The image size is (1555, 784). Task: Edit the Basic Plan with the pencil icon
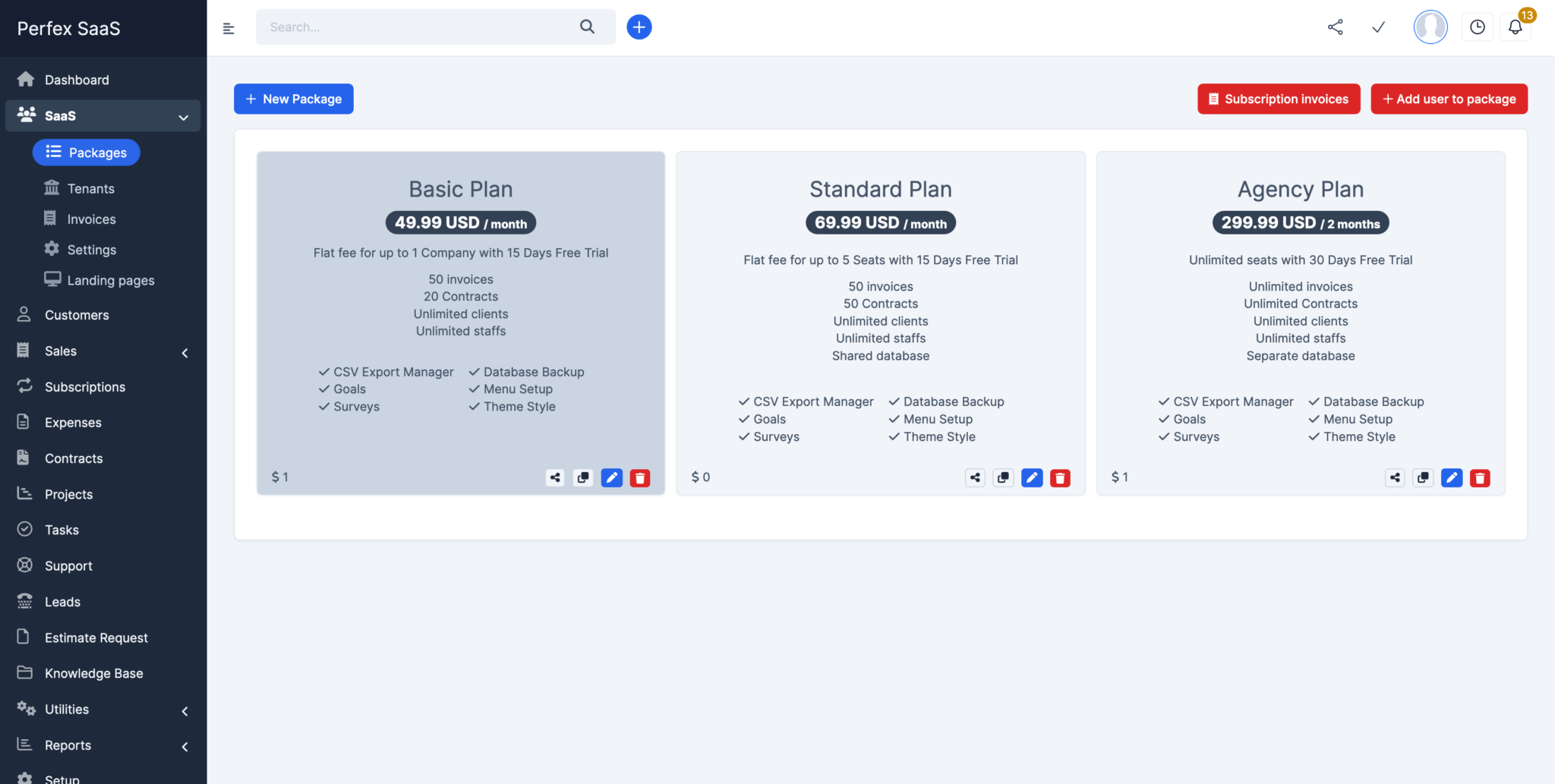tap(611, 477)
